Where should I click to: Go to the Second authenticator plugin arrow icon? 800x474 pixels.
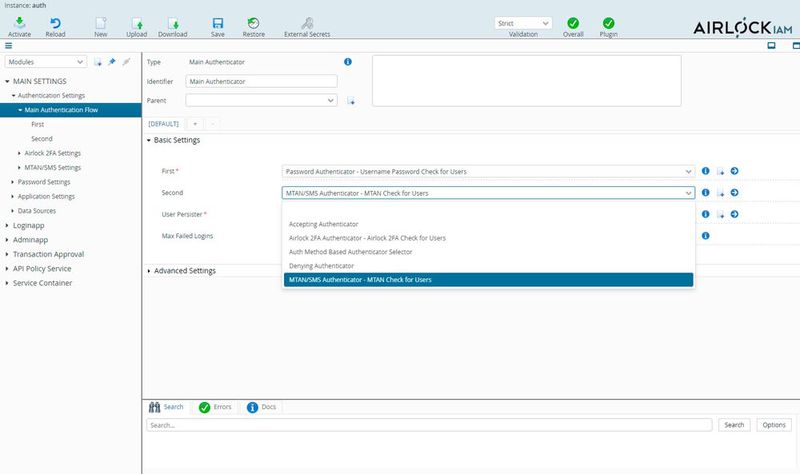[x=734, y=192]
